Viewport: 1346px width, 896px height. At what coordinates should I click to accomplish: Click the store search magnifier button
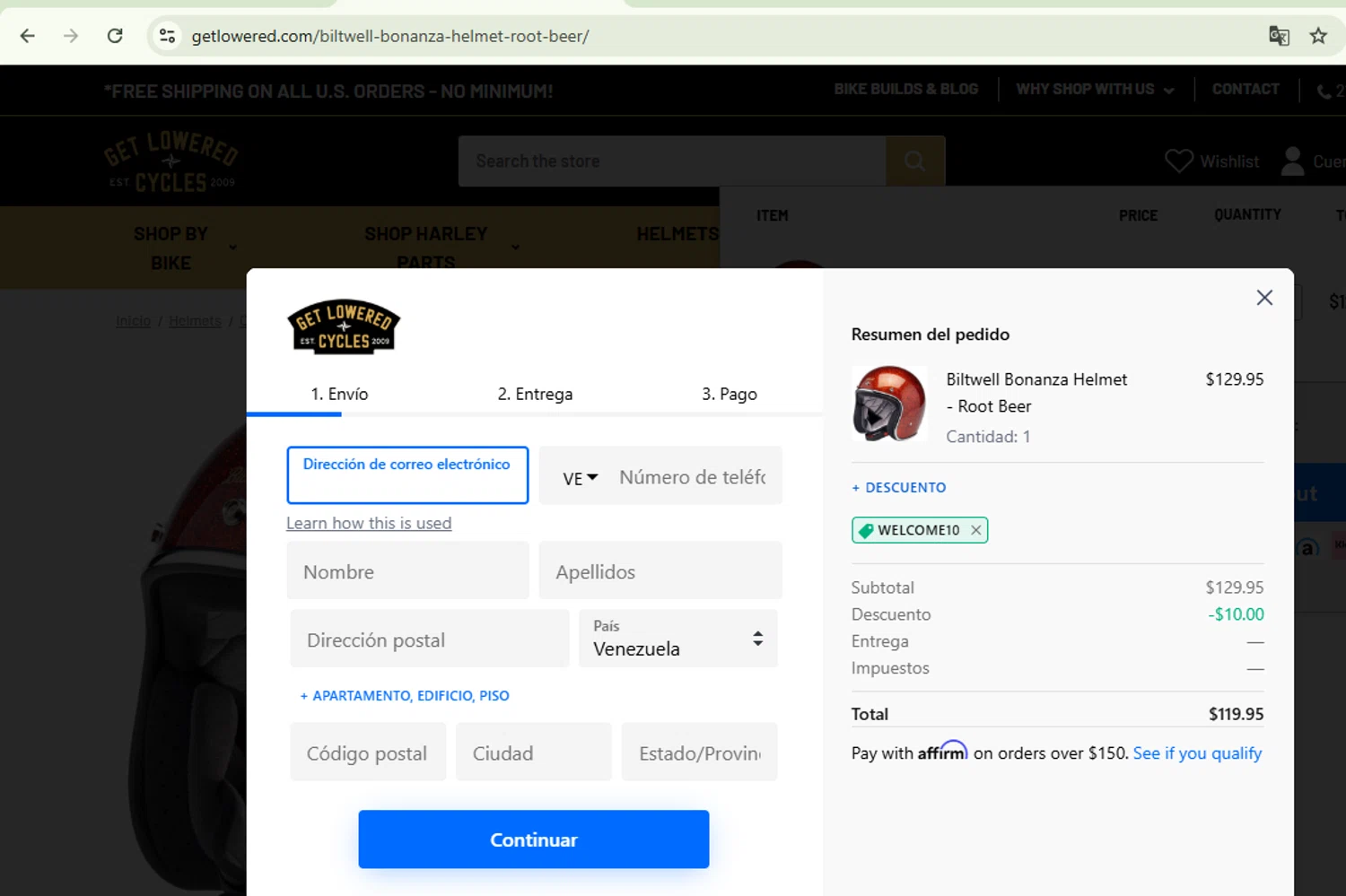click(x=915, y=161)
